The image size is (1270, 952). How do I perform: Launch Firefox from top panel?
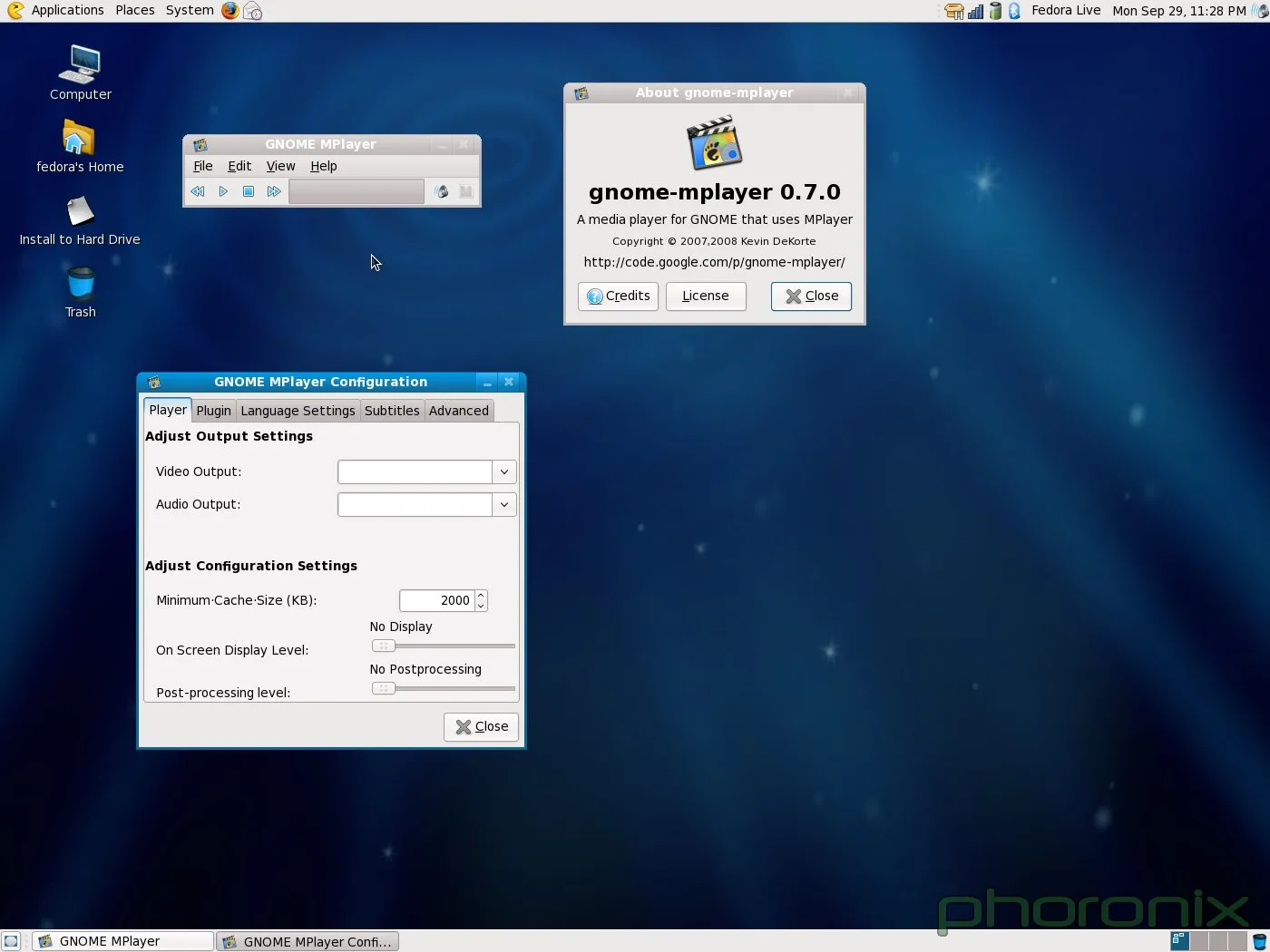point(230,10)
